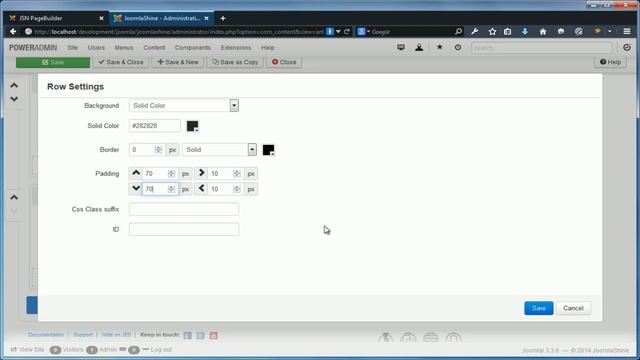Click the monitor icon in PowerAdmin bar
The width and height of the screenshot is (640, 360).
click(401, 47)
